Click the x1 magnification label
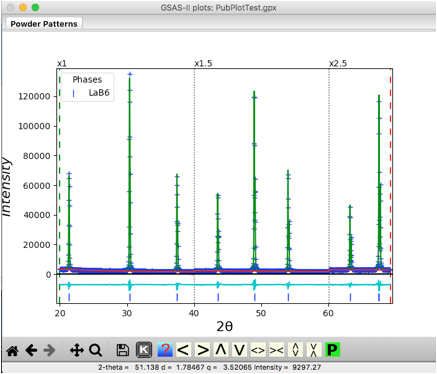This screenshot has height=374, width=437. click(x=62, y=63)
